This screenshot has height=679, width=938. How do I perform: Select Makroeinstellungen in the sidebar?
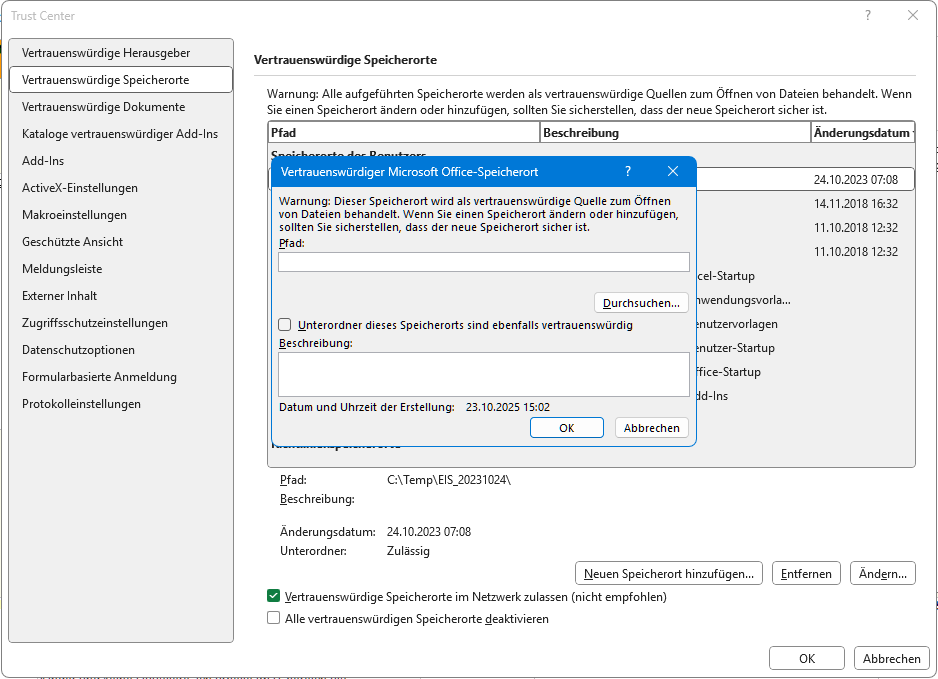tap(74, 215)
